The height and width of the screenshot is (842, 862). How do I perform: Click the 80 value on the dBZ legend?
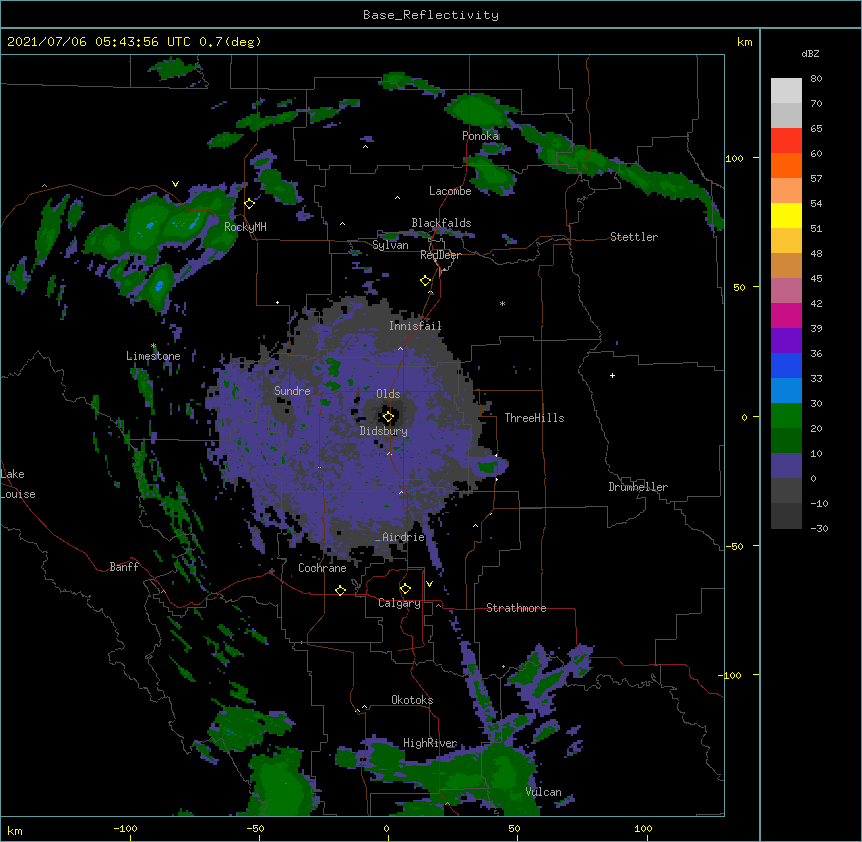816,79
